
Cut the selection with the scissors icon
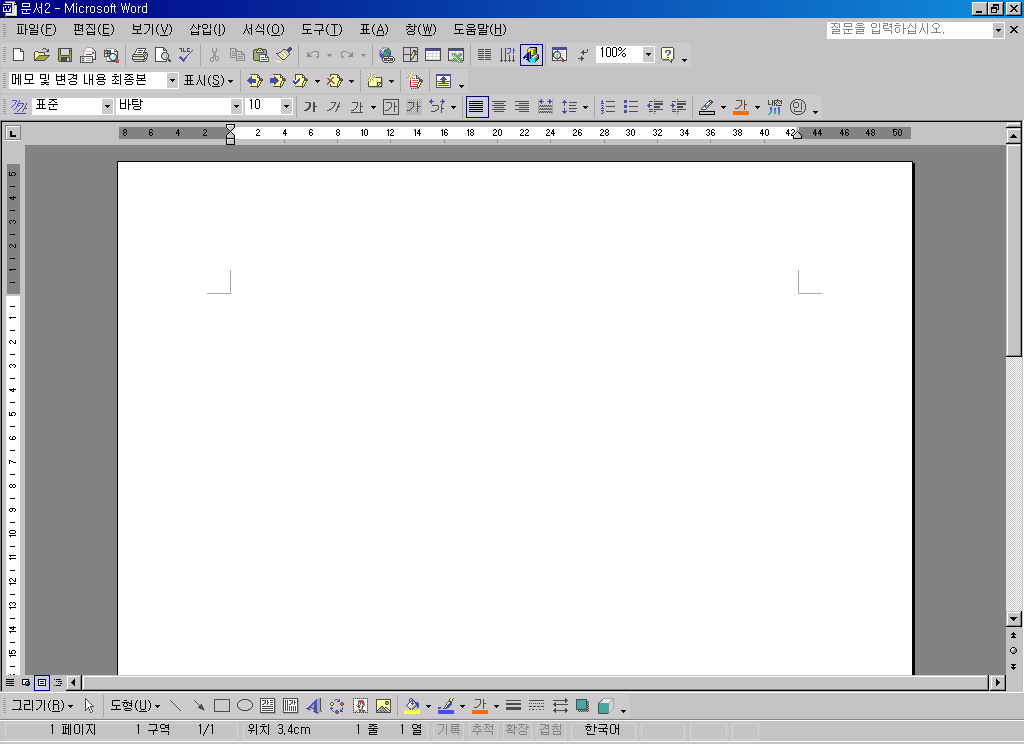click(214, 55)
